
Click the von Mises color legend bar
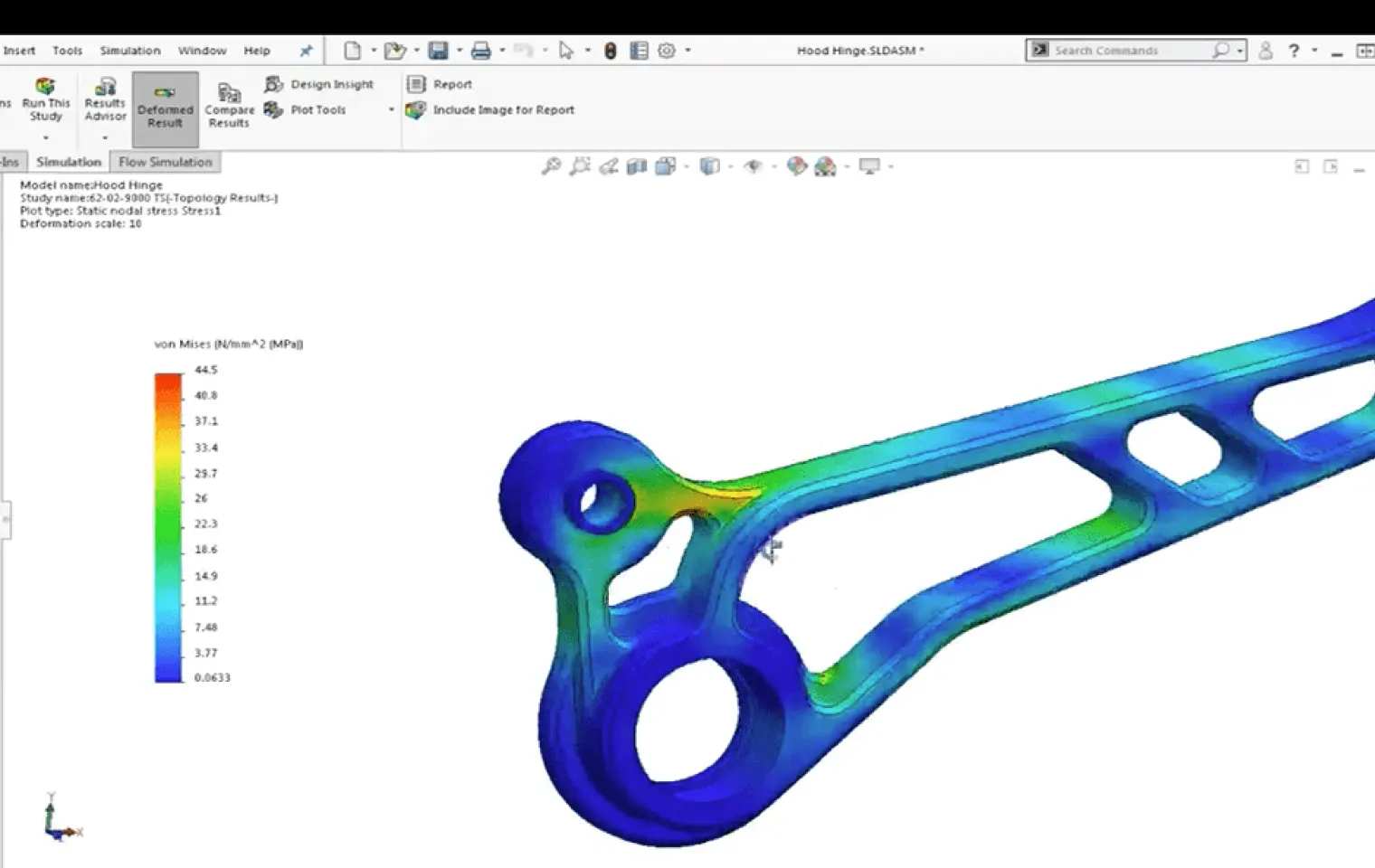168,527
